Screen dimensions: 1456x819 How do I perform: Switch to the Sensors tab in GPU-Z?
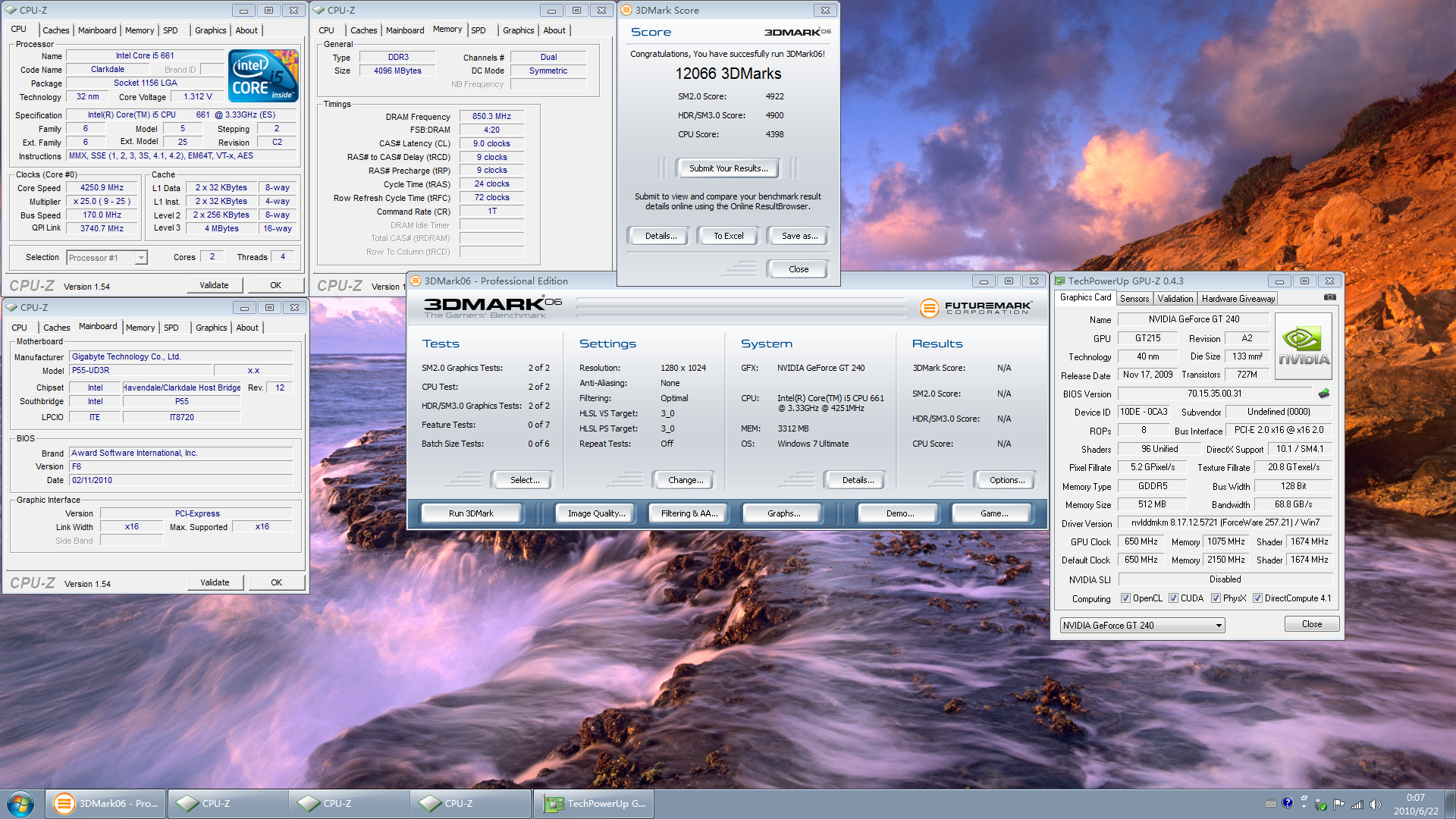(x=1134, y=299)
